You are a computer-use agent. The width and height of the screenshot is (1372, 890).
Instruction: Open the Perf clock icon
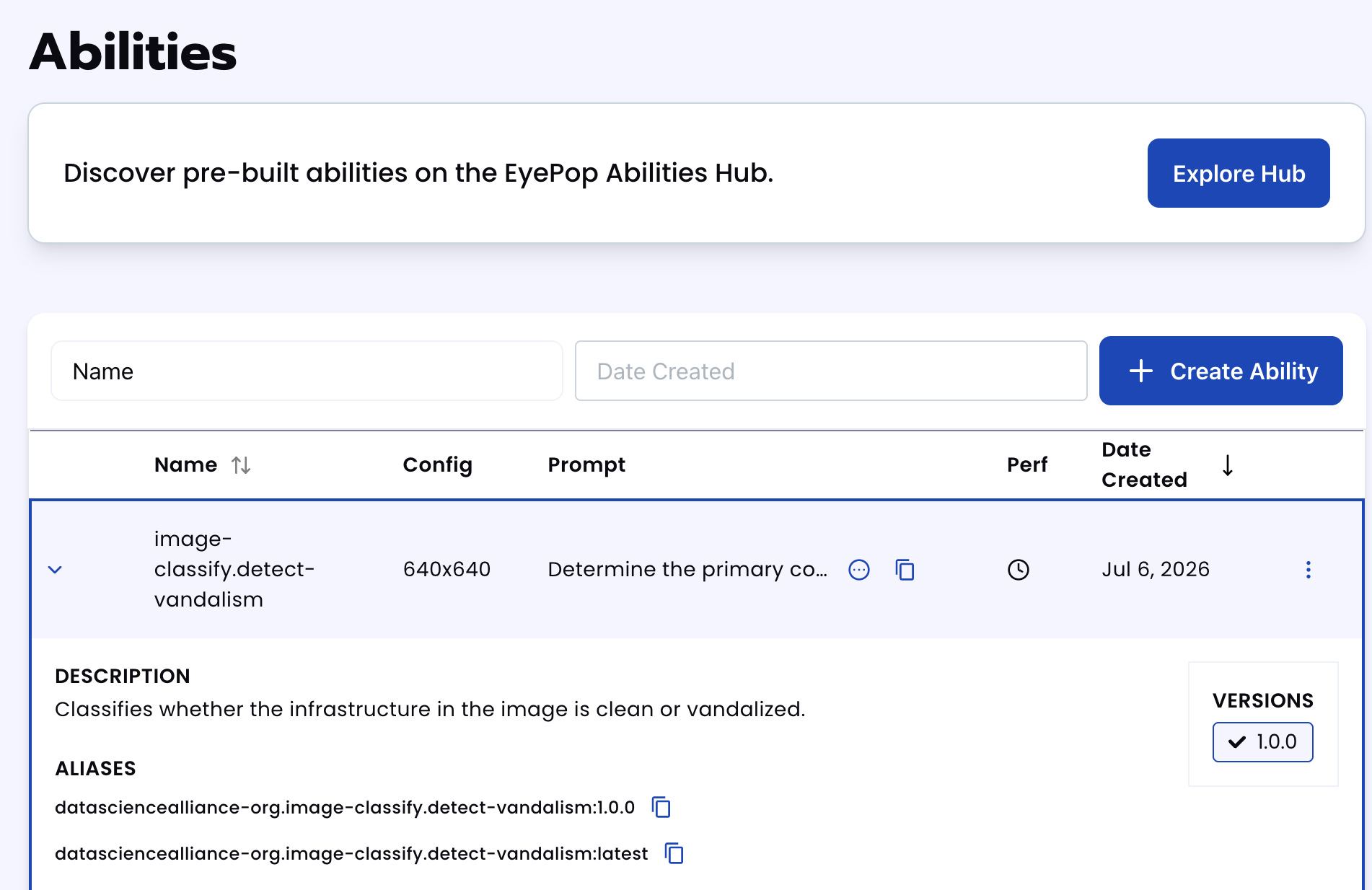click(x=1018, y=570)
